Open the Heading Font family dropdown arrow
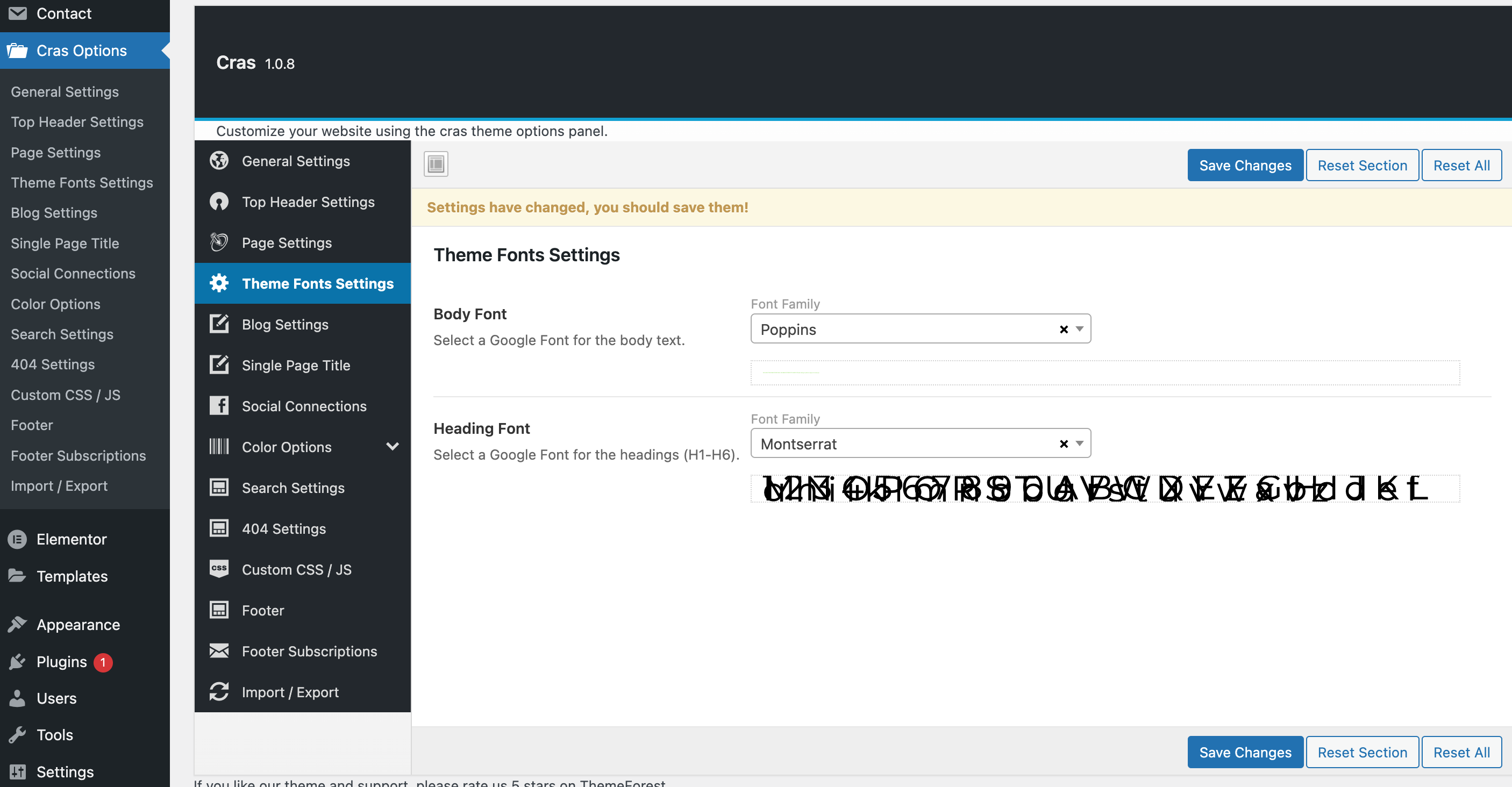Image resolution: width=1512 pixels, height=787 pixels. click(x=1079, y=444)
